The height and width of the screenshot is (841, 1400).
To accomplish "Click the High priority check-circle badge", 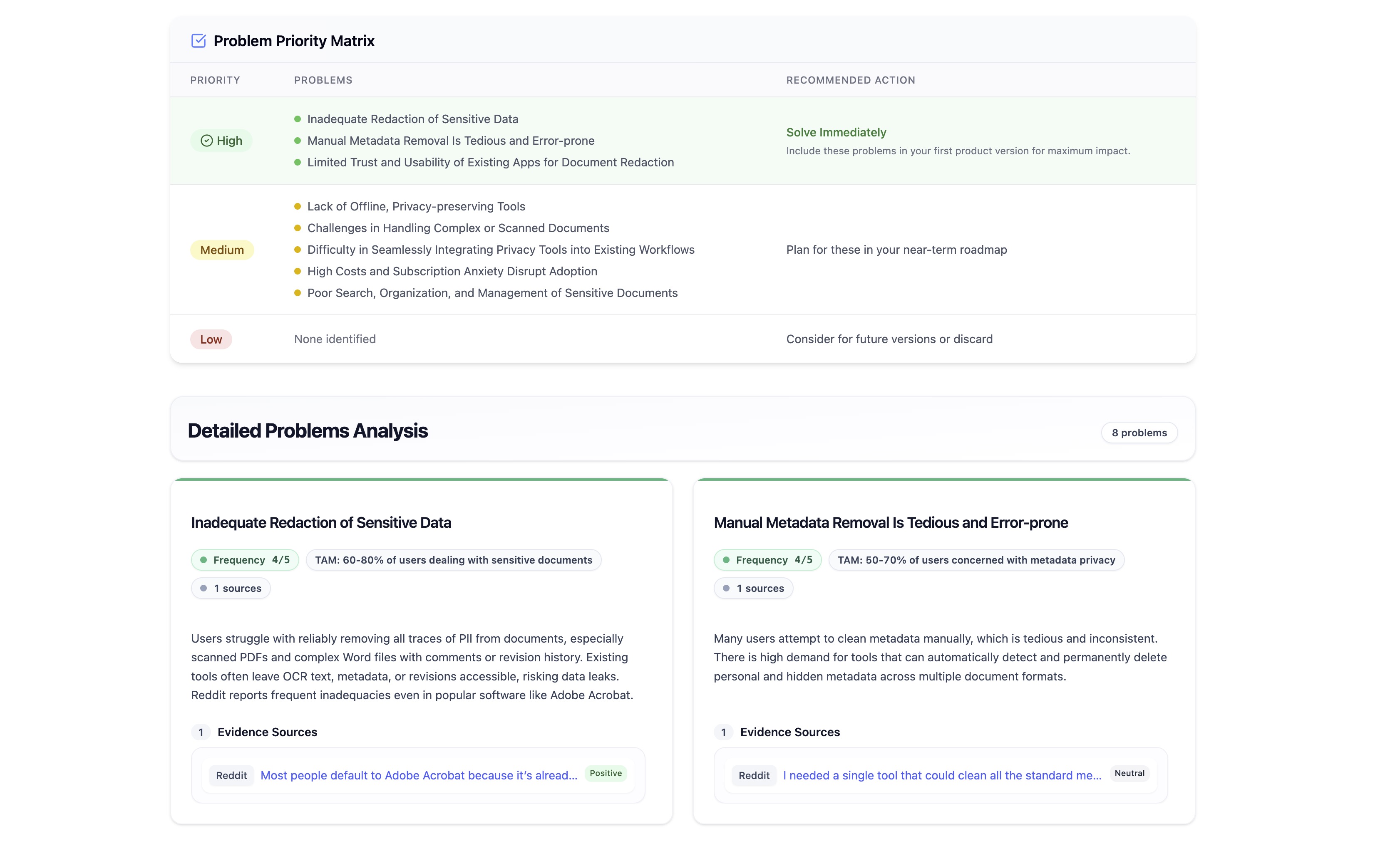I will [x=221, y=141].
